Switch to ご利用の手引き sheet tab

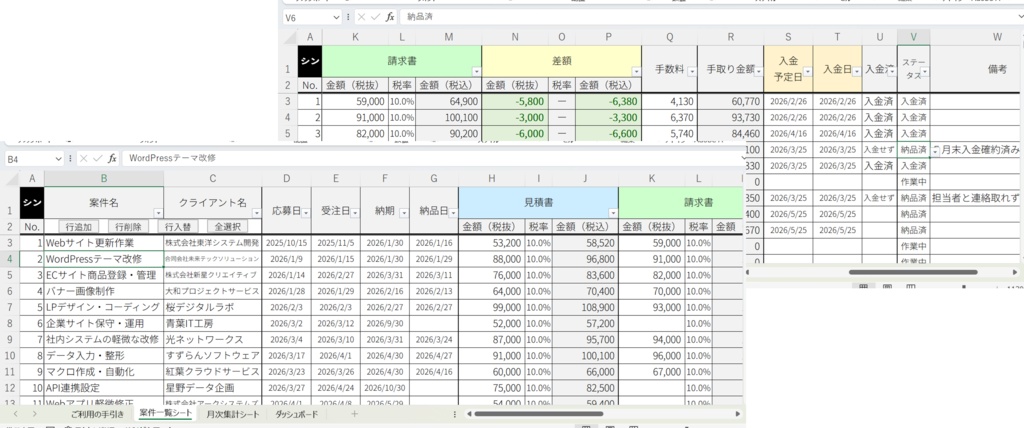pos(97,414)
